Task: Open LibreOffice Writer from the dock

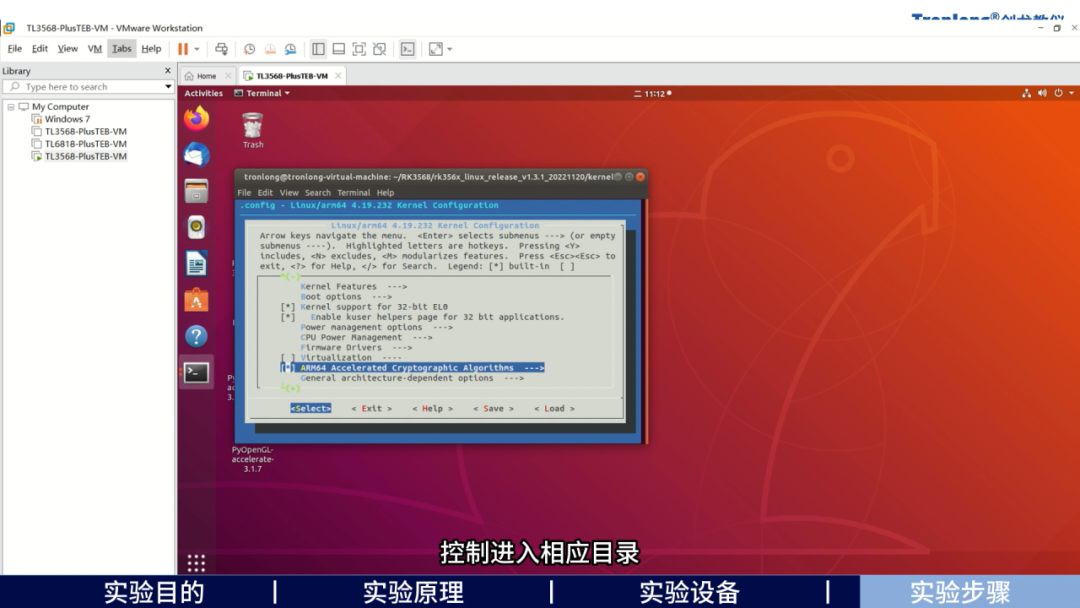Action: (x=196, y=263)
